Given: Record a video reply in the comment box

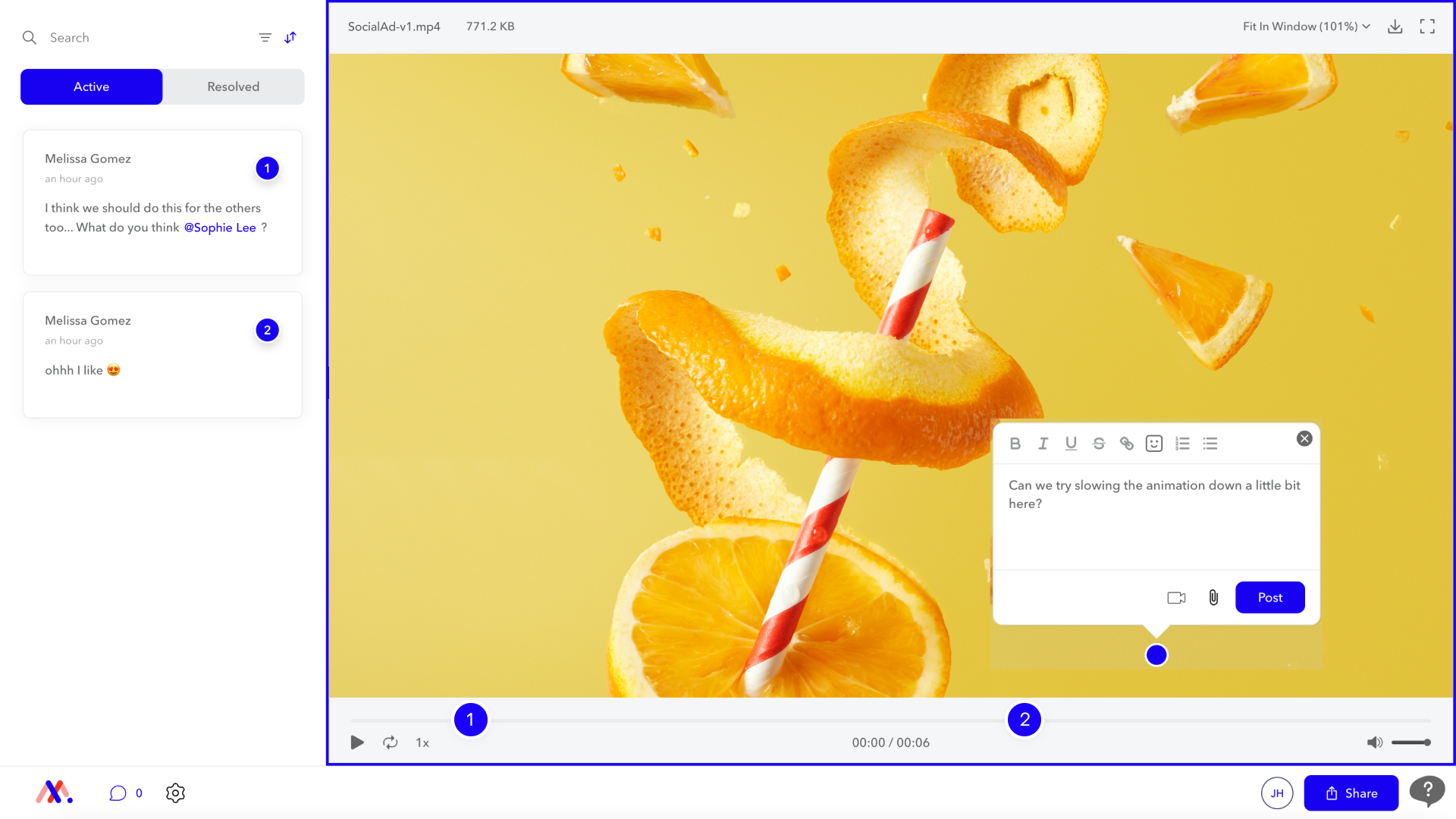Looking at the screenshot, I should (x=1176, y=598).
